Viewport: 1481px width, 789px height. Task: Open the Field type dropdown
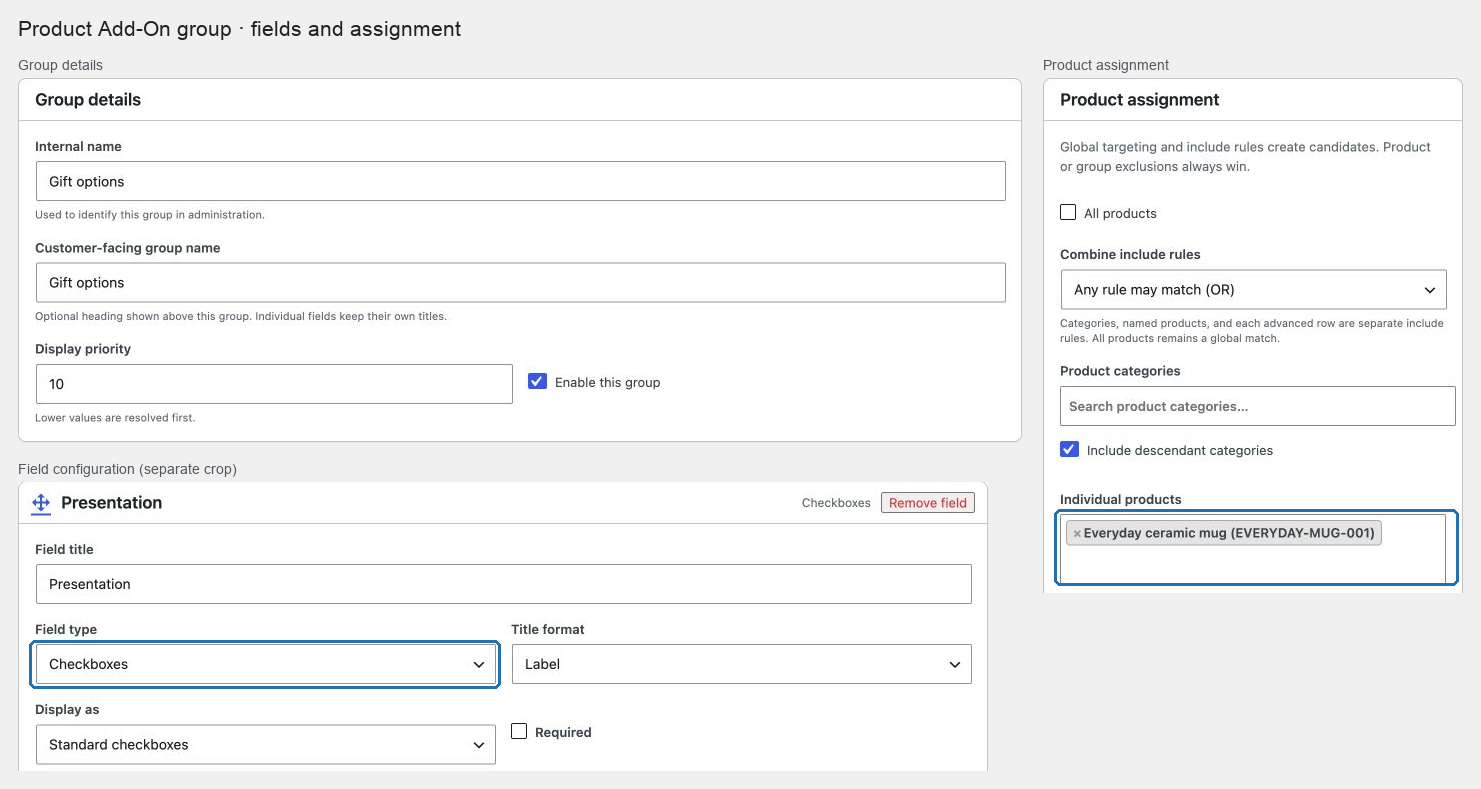click(265, 664)
